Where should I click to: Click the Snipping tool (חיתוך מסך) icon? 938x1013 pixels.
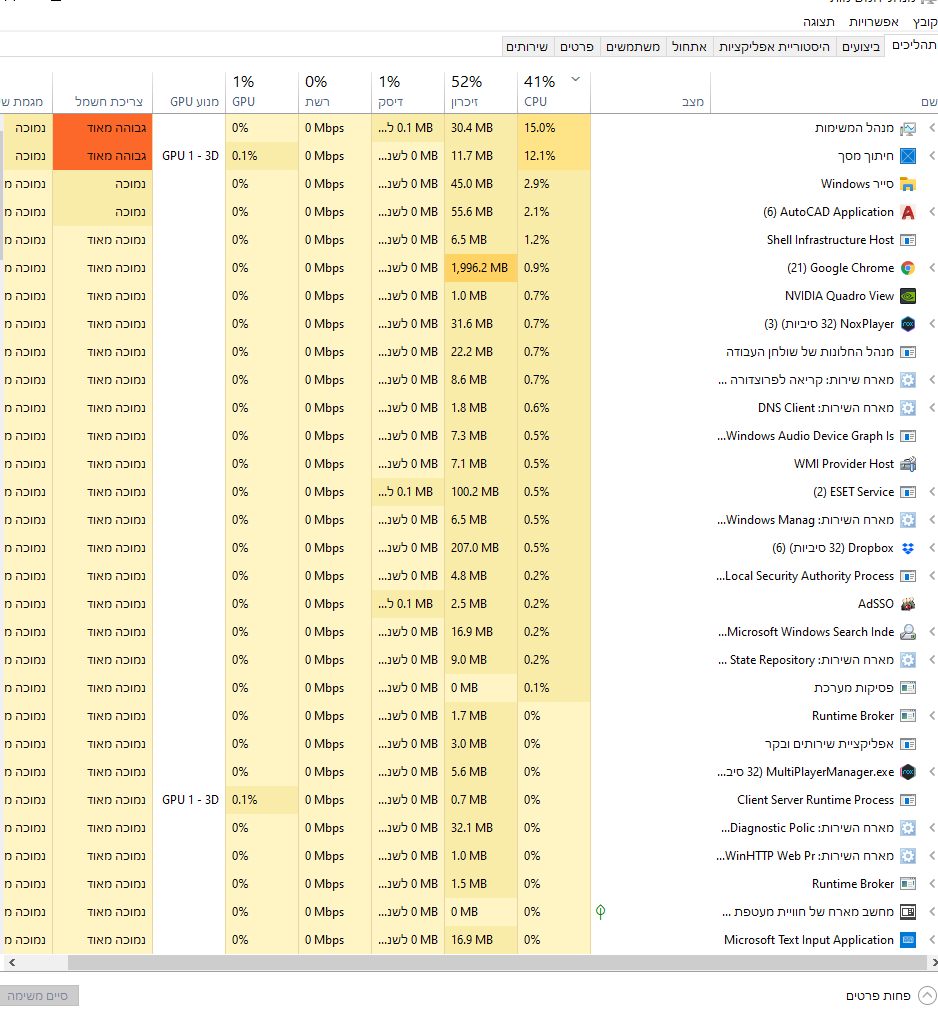coord(908,156)
